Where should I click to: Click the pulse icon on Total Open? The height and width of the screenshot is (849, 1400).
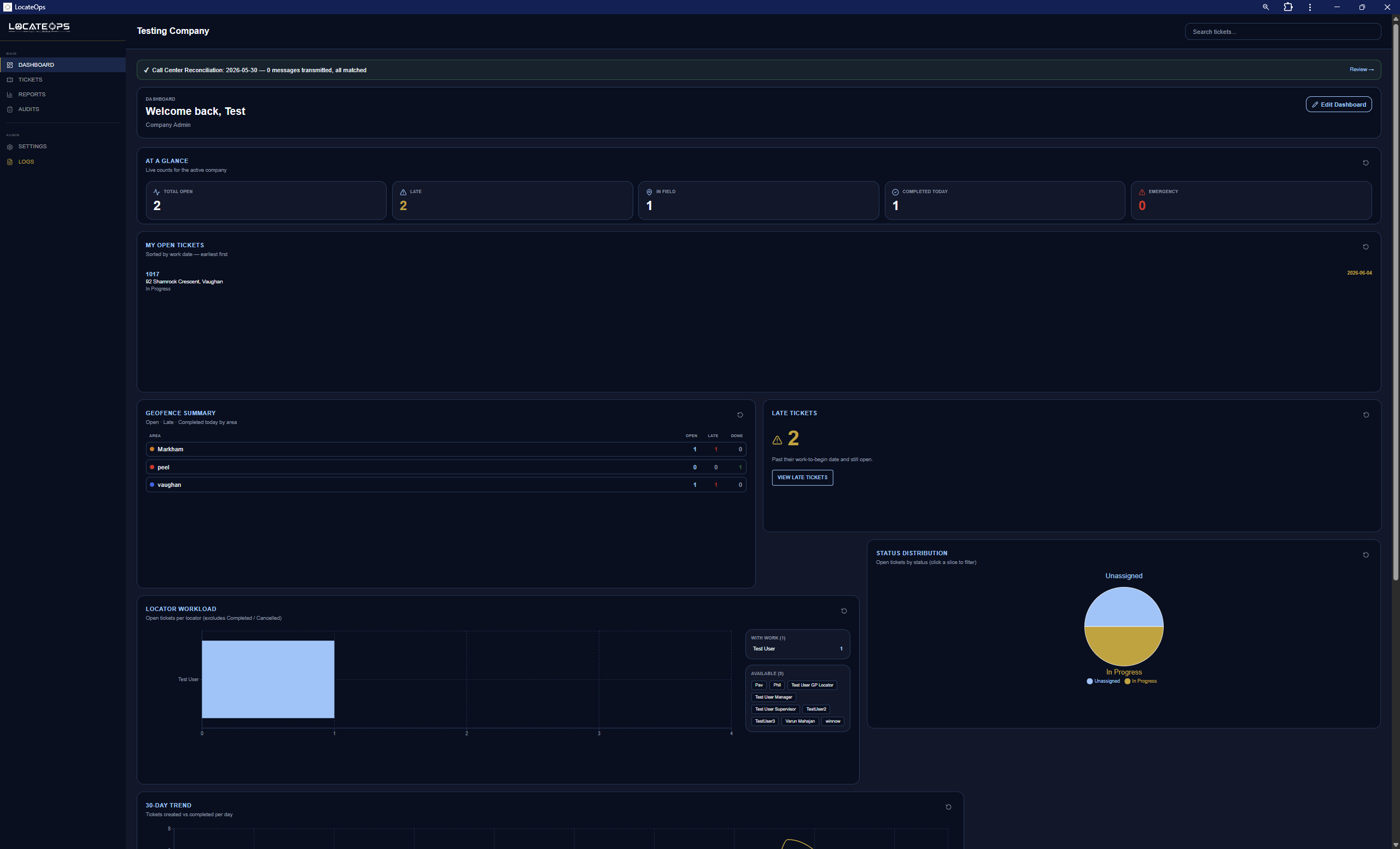pyautogui.click(x=157, y=192)
